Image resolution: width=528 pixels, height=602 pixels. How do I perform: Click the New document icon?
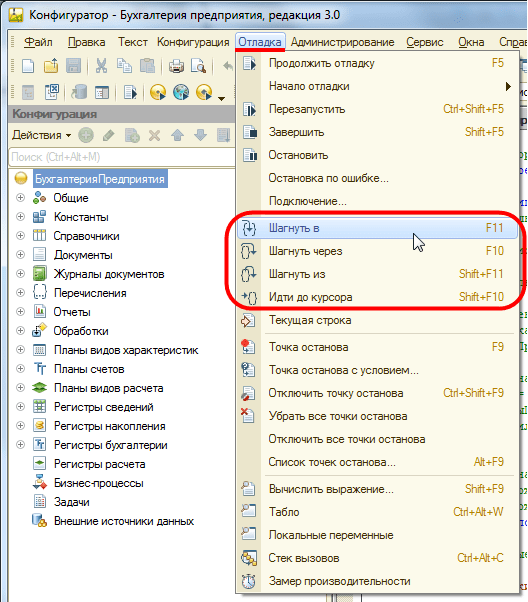pyautogui.click(x=28, y=66)
